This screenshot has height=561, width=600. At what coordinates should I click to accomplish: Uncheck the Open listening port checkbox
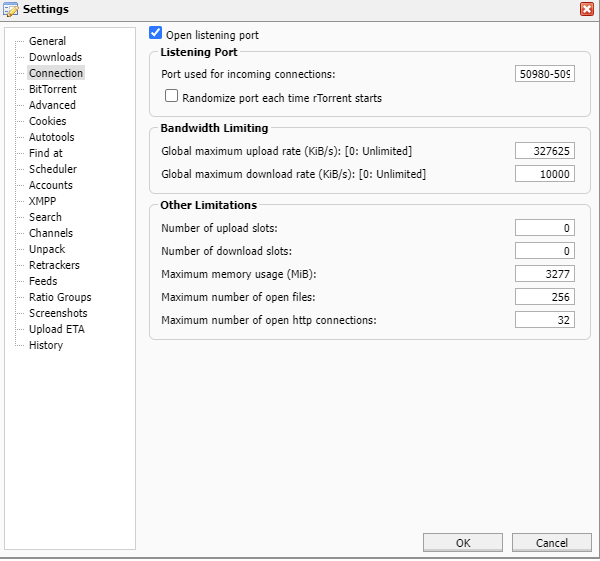point(155,33)
